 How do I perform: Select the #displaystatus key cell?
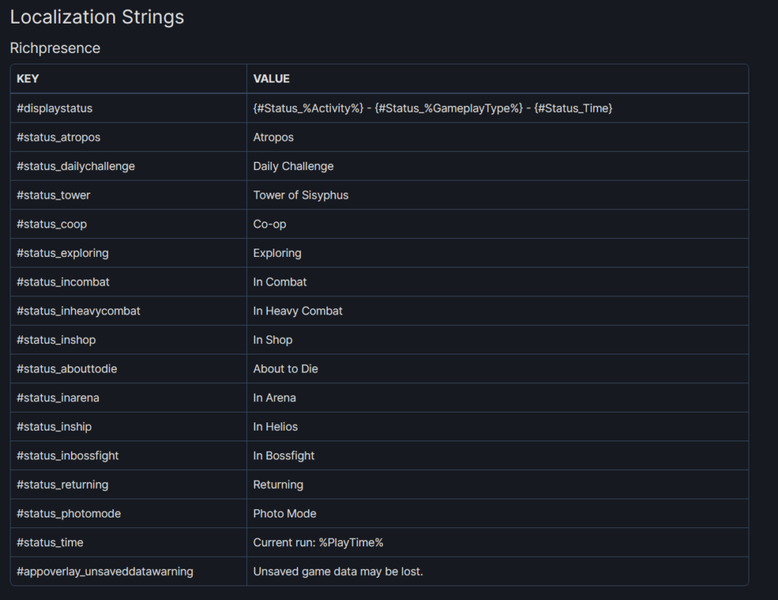(54, 108)
